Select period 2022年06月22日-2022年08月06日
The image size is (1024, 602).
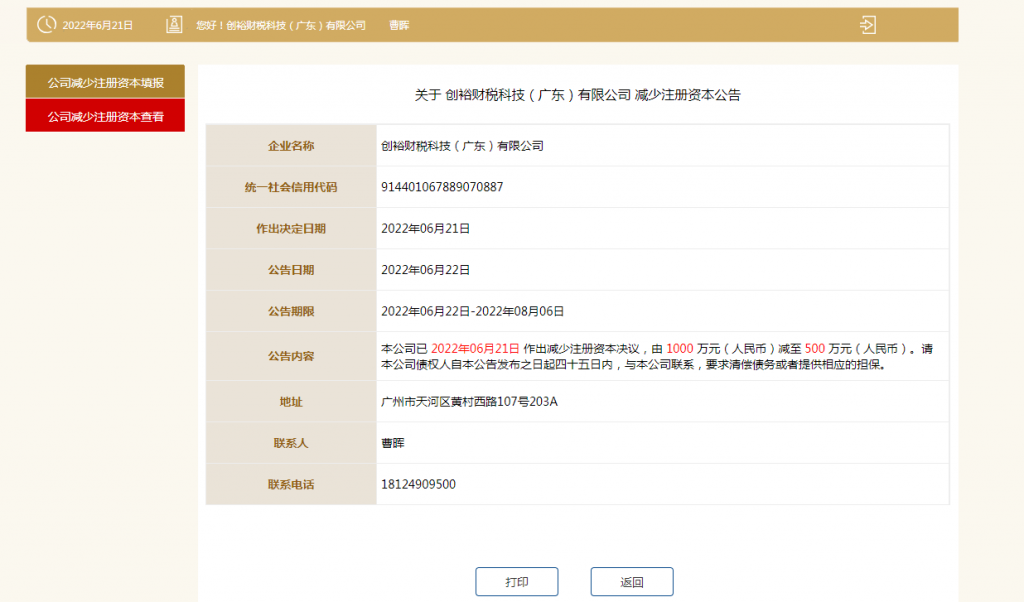pos(472,311)
